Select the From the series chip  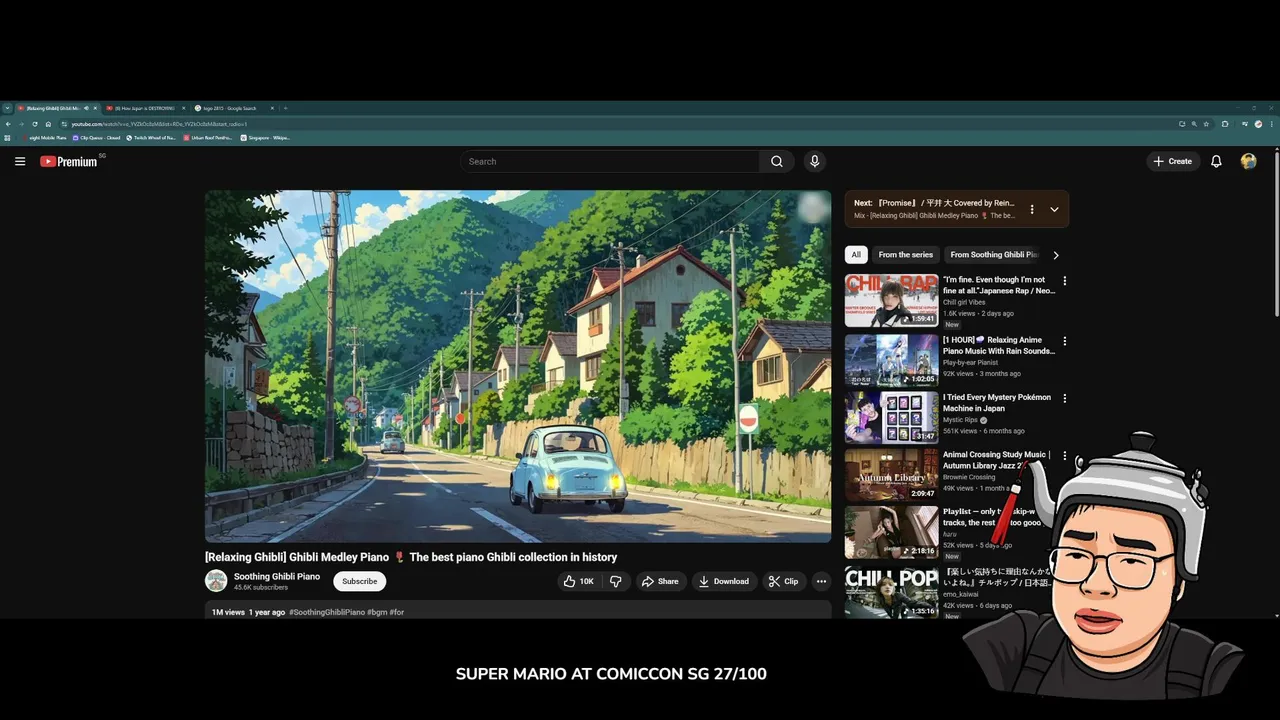coord(905,255)
